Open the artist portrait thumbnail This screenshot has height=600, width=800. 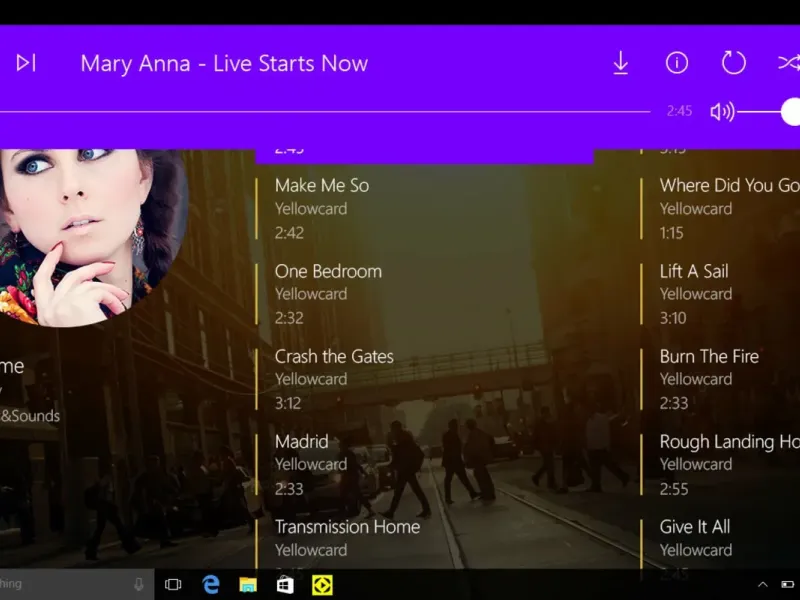point(92,237)
